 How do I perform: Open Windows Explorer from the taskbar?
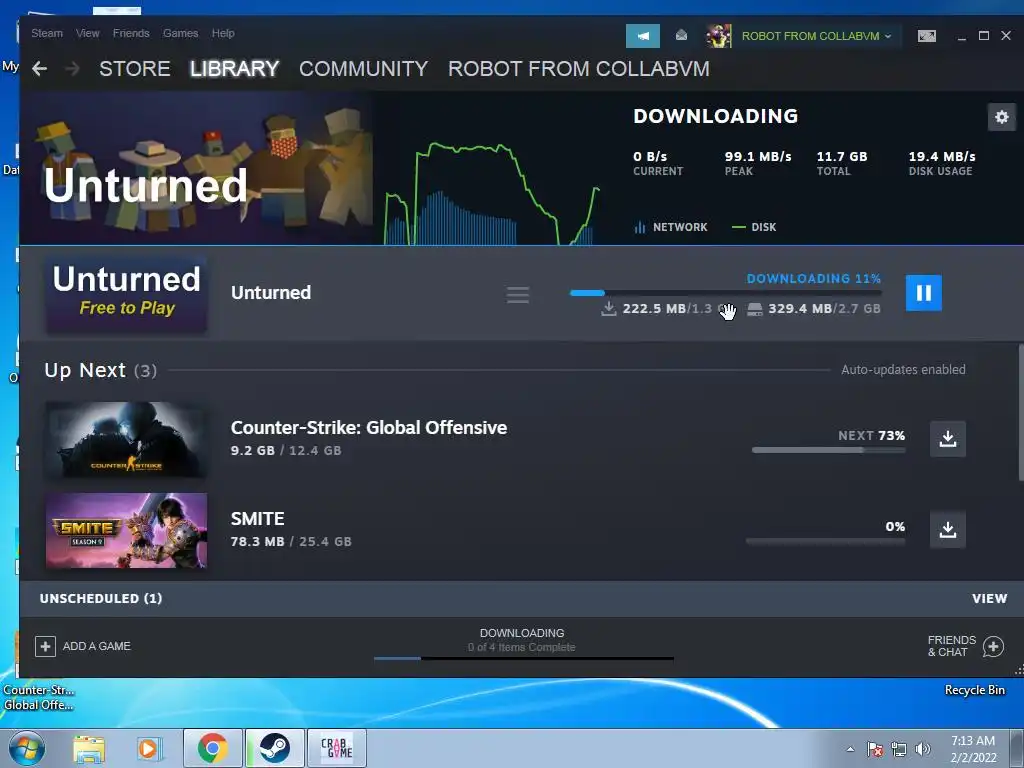click(x=89, y=748)
